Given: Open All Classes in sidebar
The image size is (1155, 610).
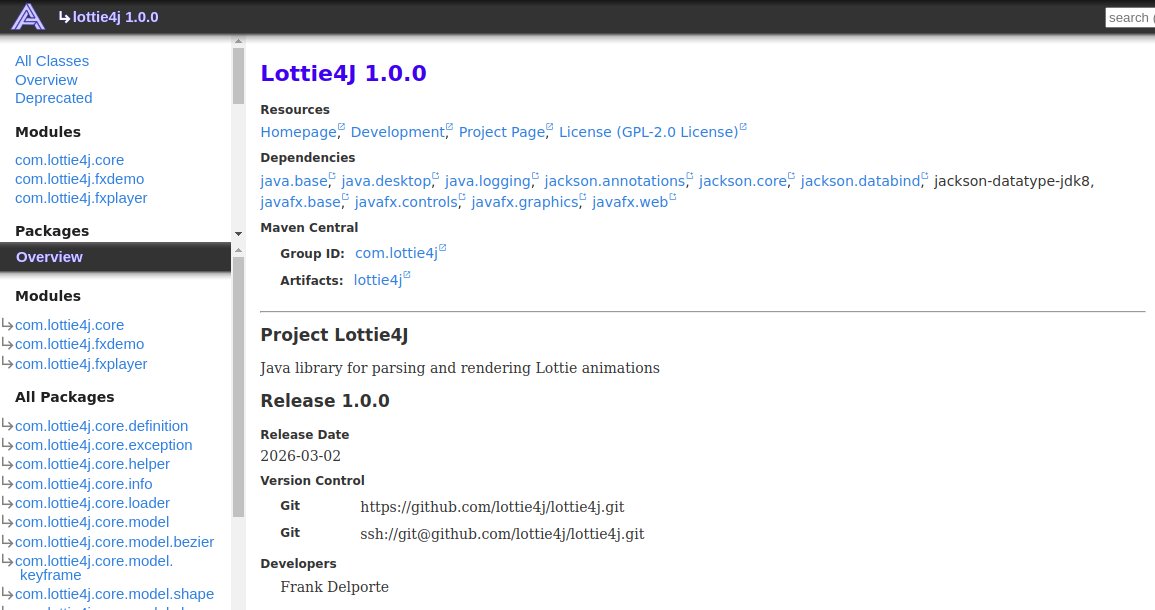Looking at the screenshot, I should click(x=52, y=61).
